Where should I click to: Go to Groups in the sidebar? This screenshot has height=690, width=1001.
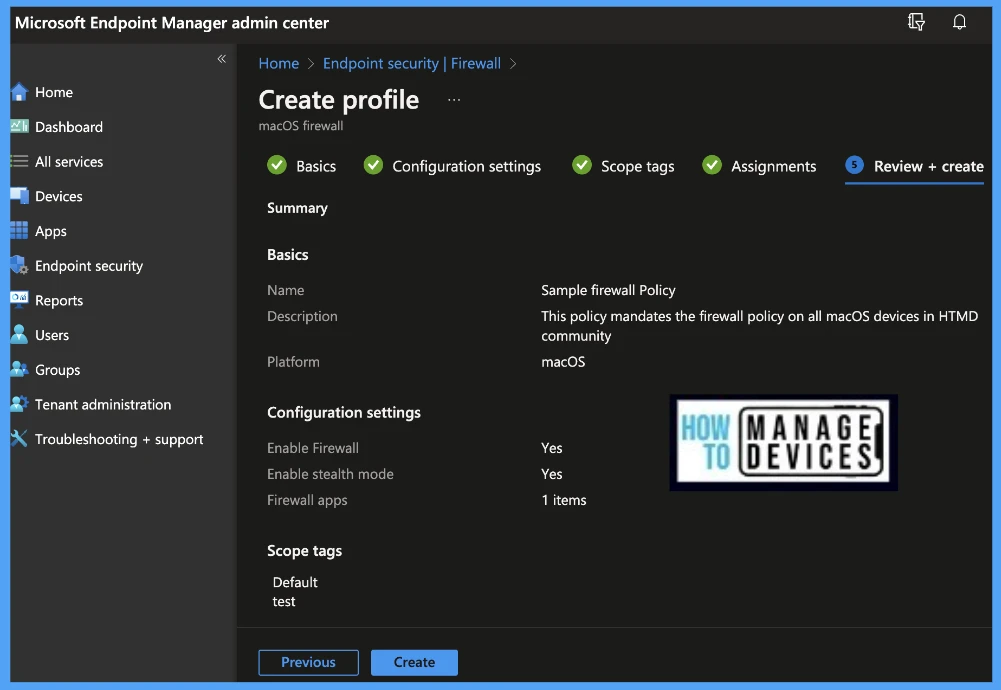(x=57, y=370)
